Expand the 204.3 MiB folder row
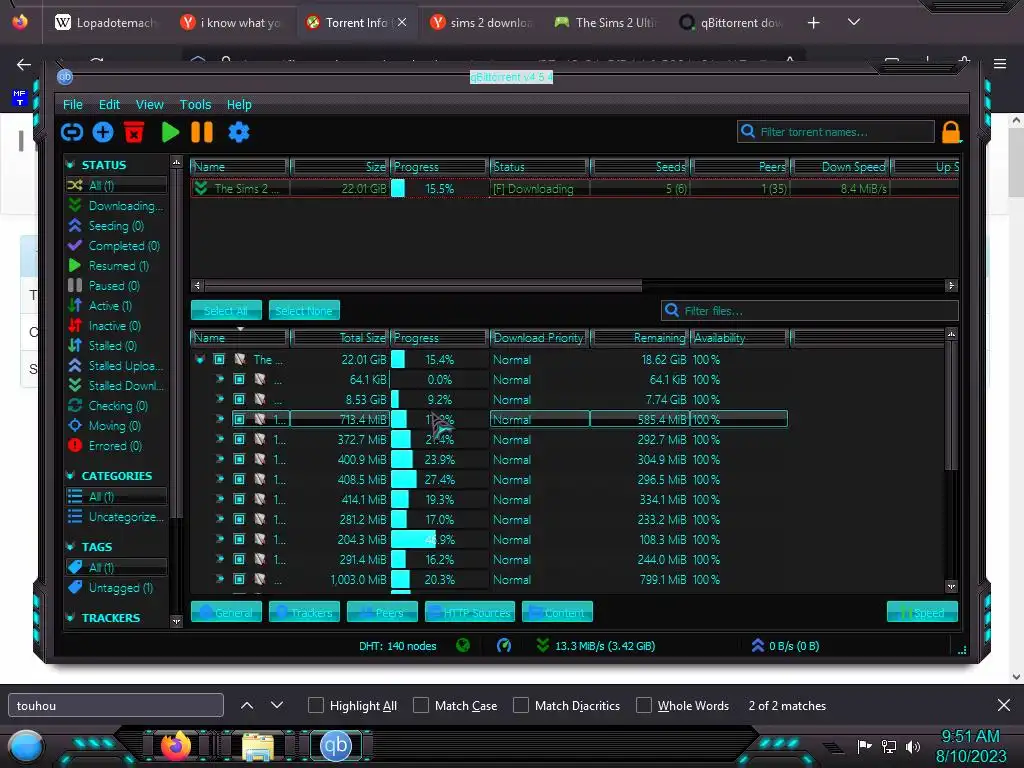The image size is (1024, 768). 220,539
